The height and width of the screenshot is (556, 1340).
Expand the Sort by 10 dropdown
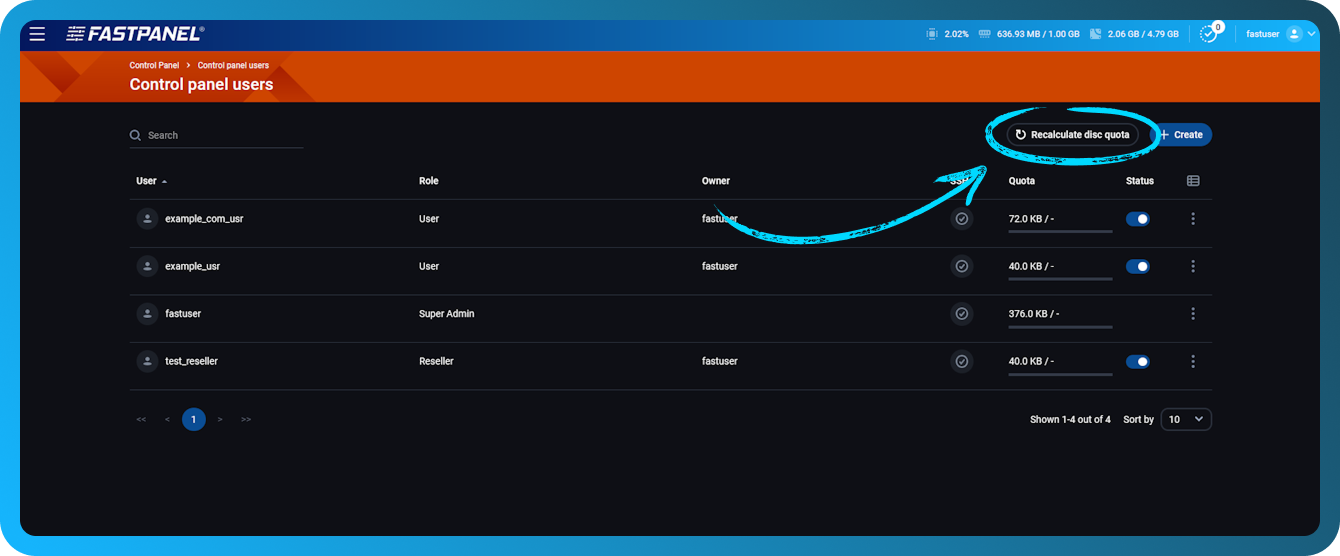click(1186, 420)
